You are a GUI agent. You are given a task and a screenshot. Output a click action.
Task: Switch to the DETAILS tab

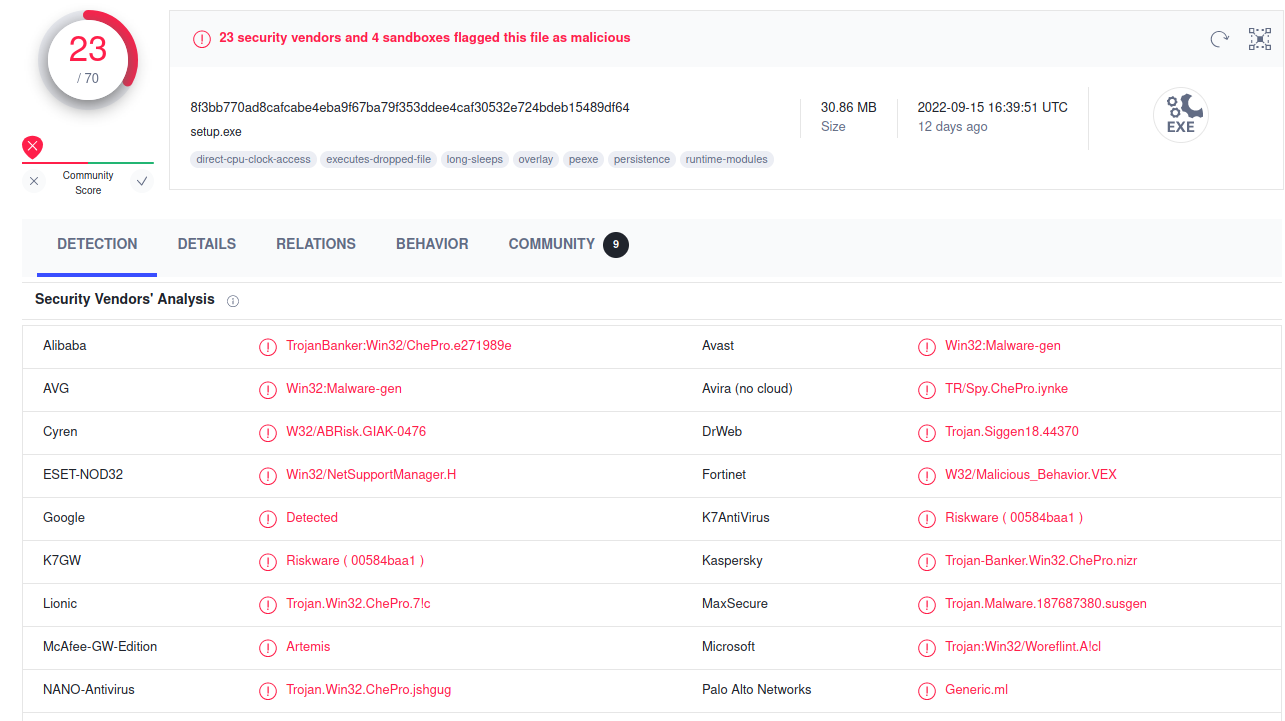point(206,244)
